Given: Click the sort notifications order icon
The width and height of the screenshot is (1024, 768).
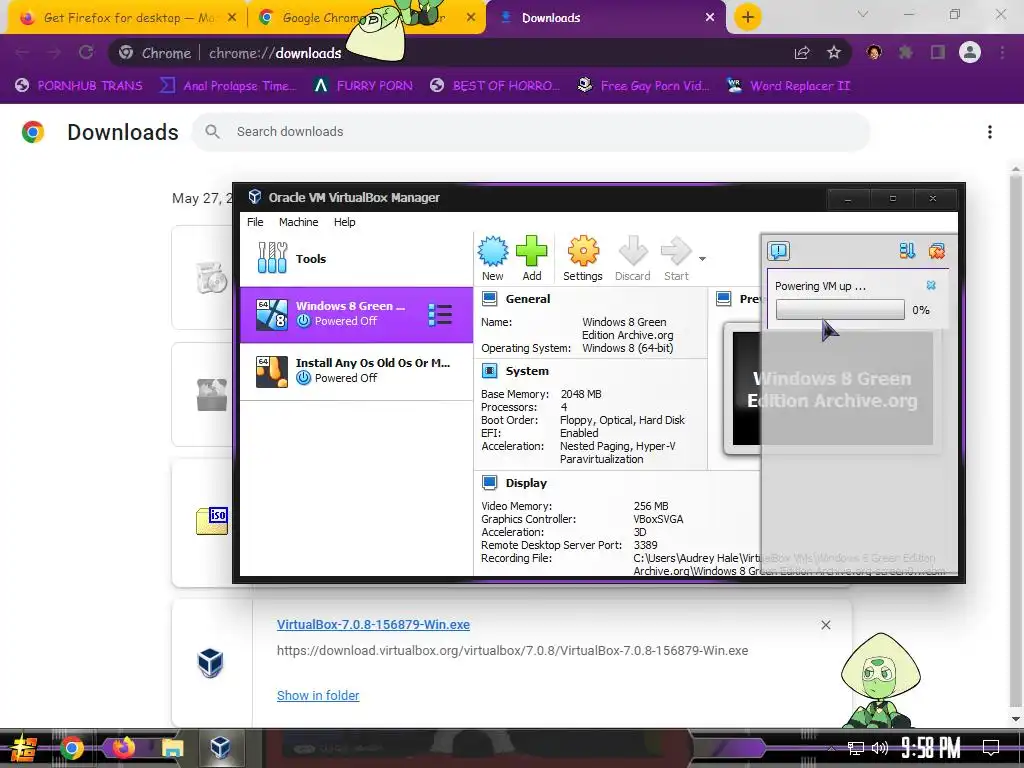Looking at the screenshot, I should [x=907, y=251].
